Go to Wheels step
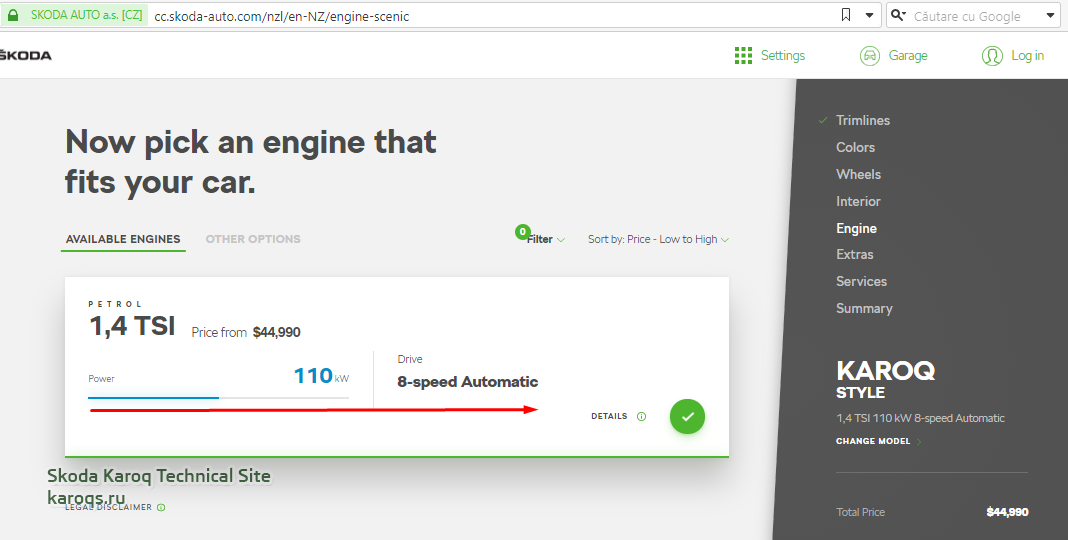 [858, 174]
